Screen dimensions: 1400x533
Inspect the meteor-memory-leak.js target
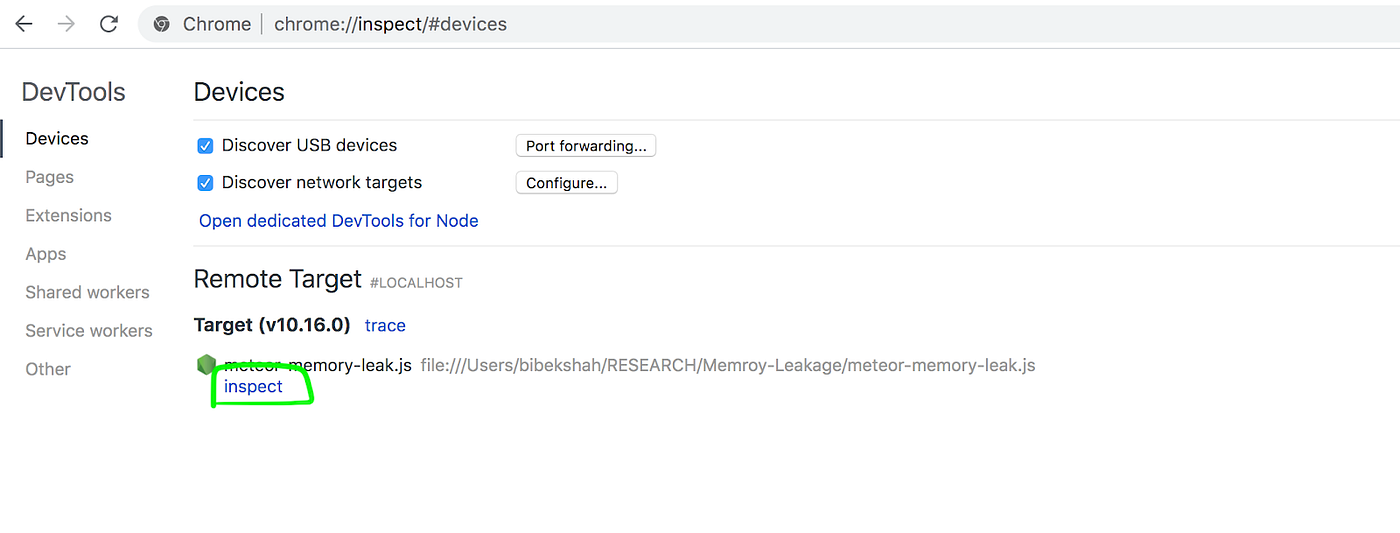[x=253, y=386]
